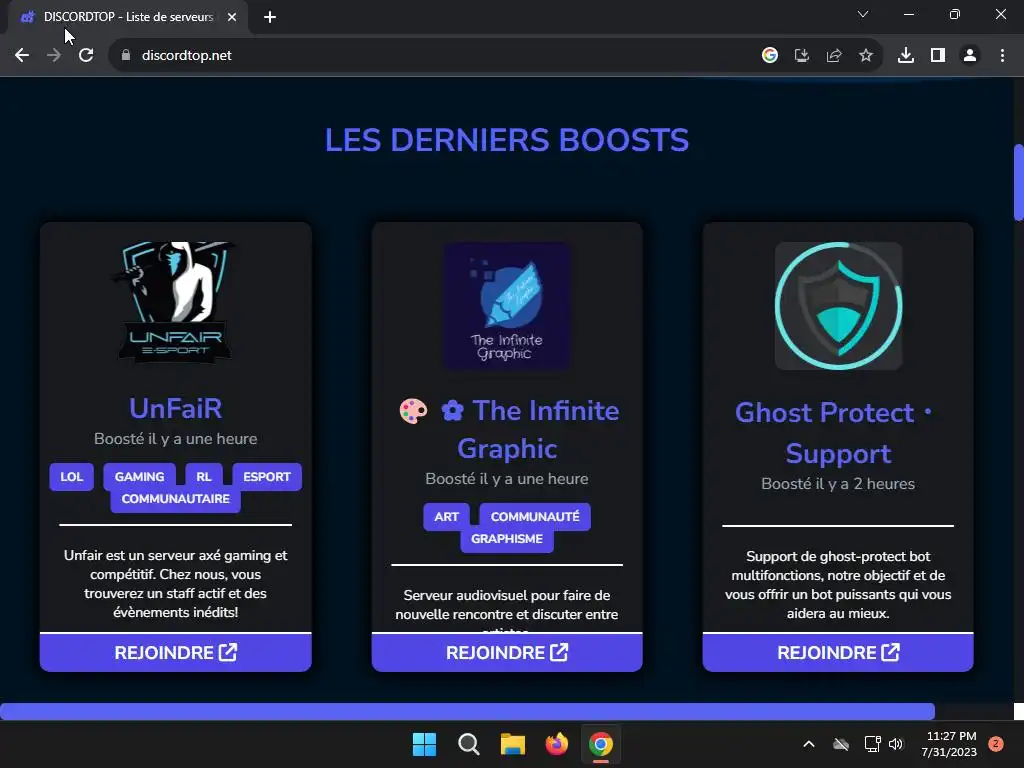Join UnFaiR server via REJOINDRE
The width and height of the screenshot is (1024, 768).
(176, 652)
